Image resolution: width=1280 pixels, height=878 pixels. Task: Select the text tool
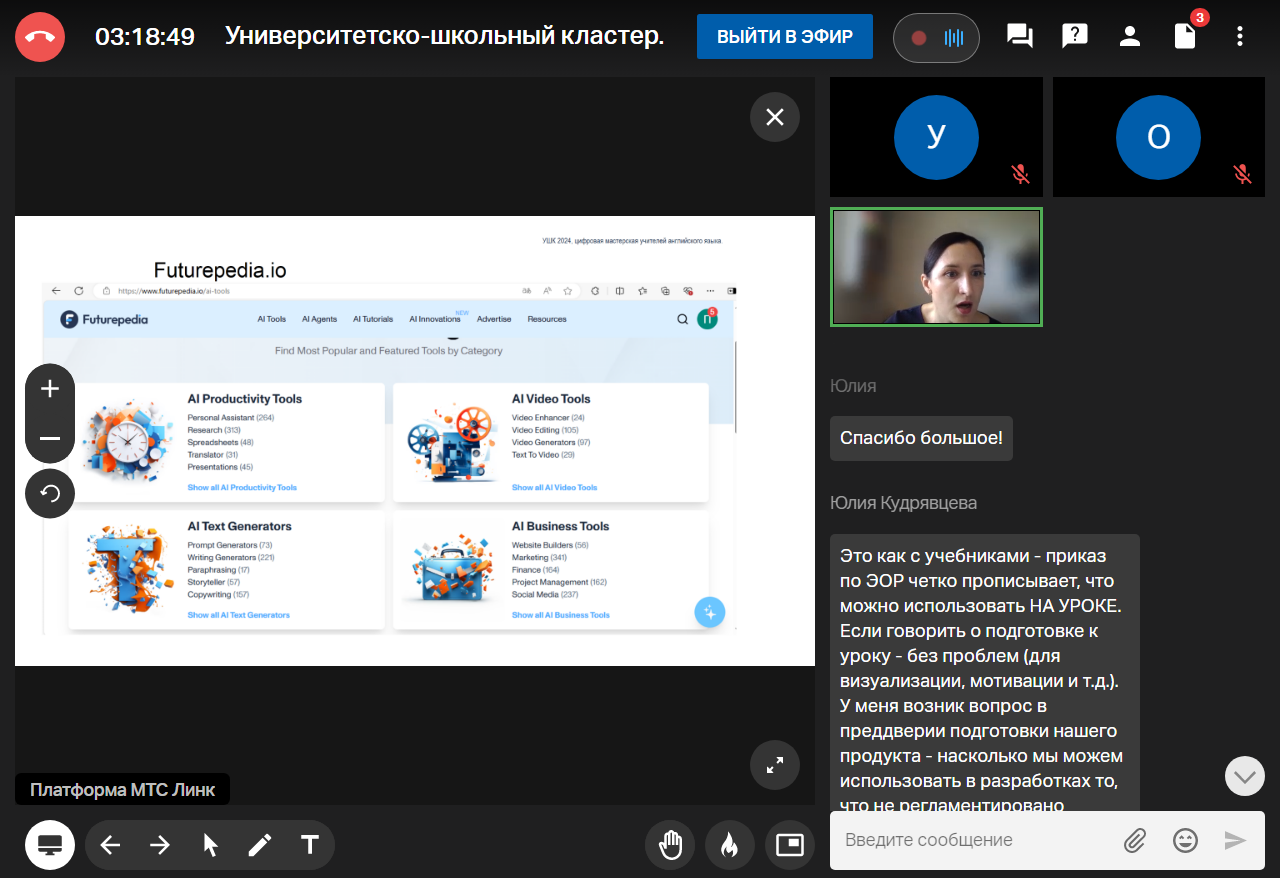click(310, 845)
